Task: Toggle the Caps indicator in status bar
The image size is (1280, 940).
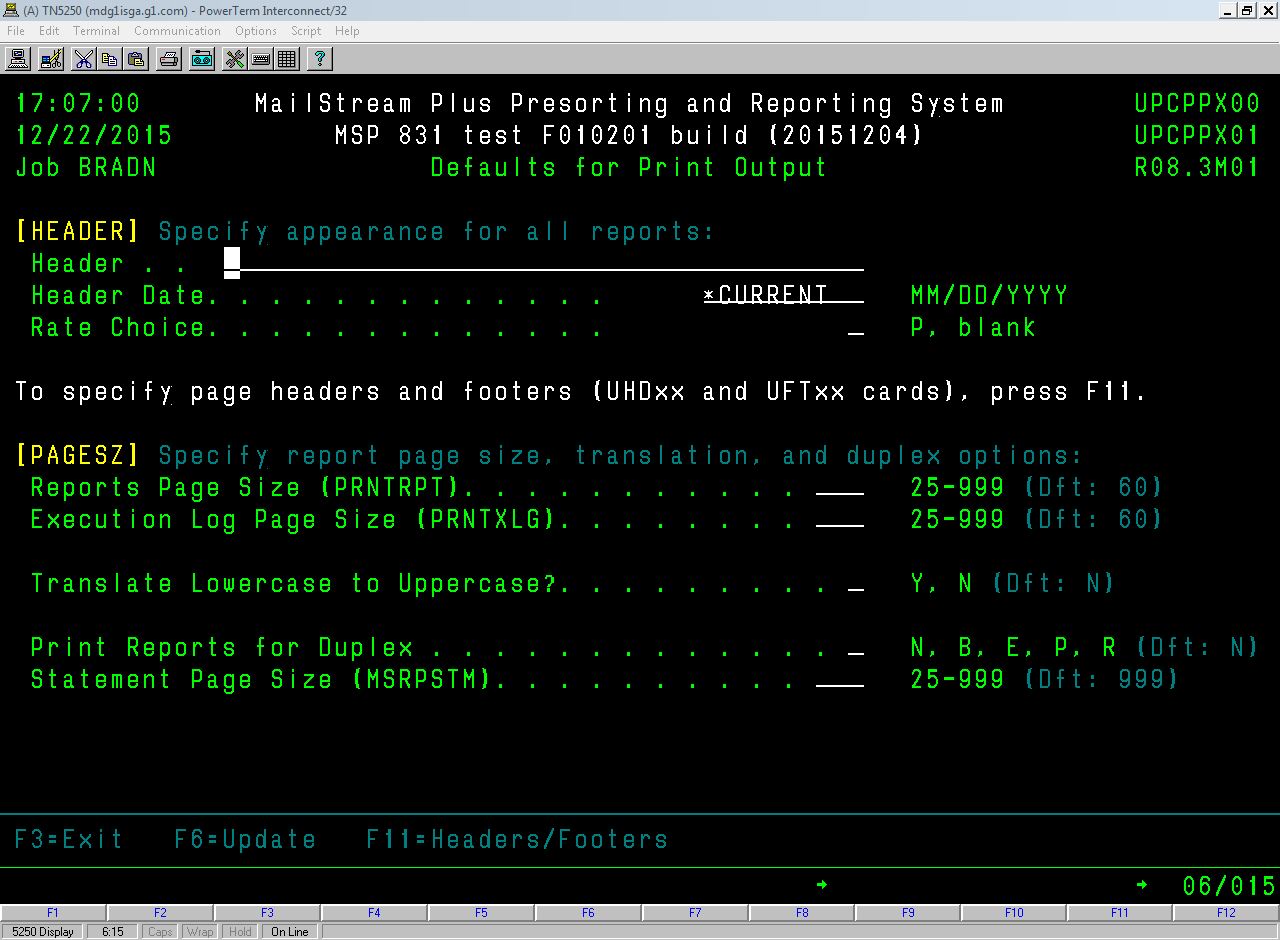Action: (x=159, y=931)
